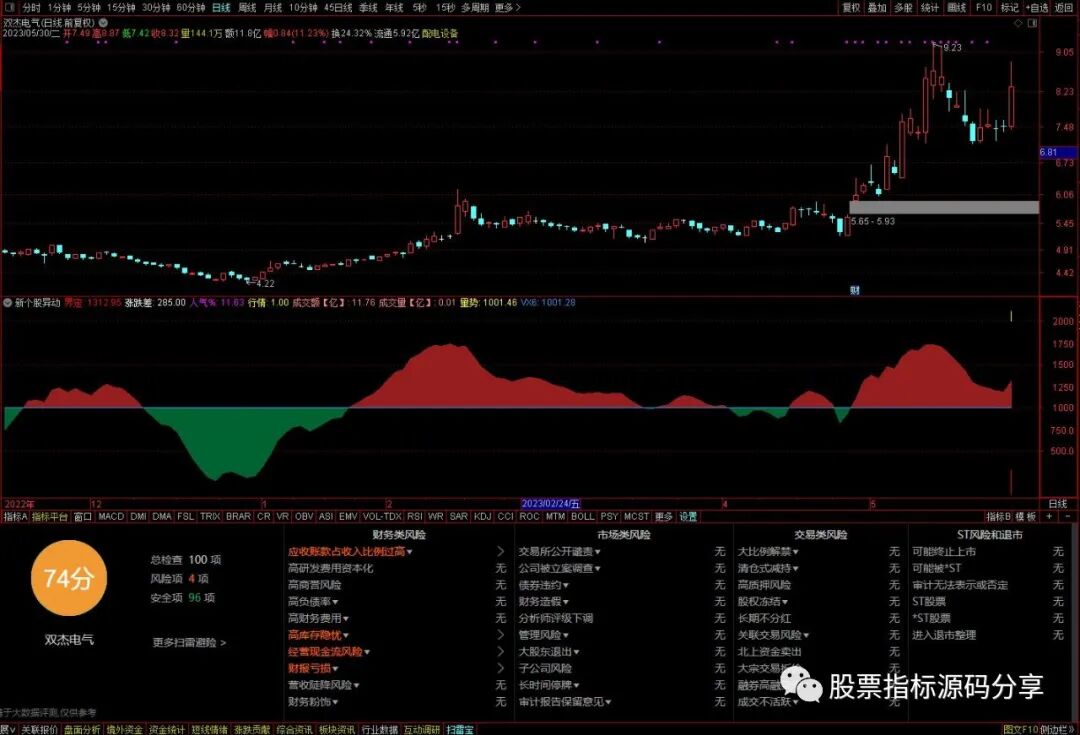Screen dimensions: 1080x735
Task: Open arrow beside 财报亏损 row
Action: (501, 668)
